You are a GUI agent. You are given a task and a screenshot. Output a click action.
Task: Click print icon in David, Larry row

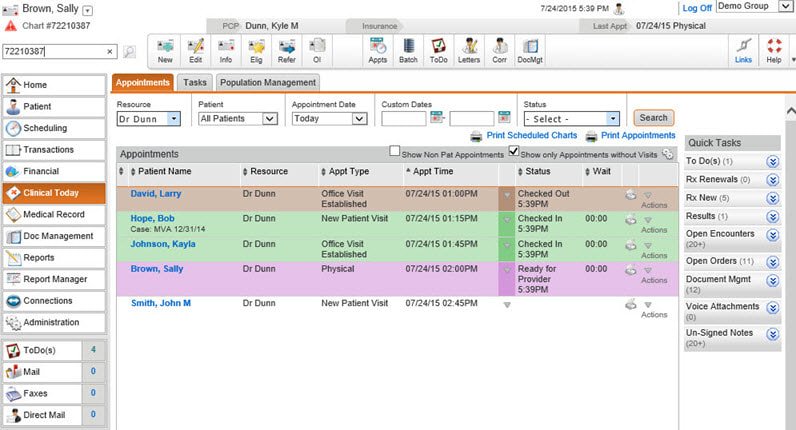pyautogui.click(x=631, y=194)
